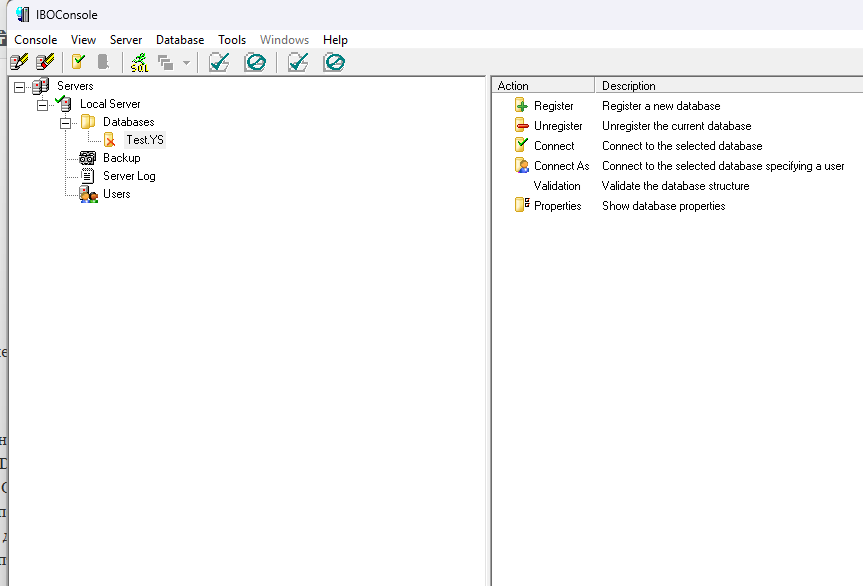Collapse the Local Server tree node
Image resolution: width=863 pixels, height=586 pixels.
pyautogui.click(x=42, y=105)
